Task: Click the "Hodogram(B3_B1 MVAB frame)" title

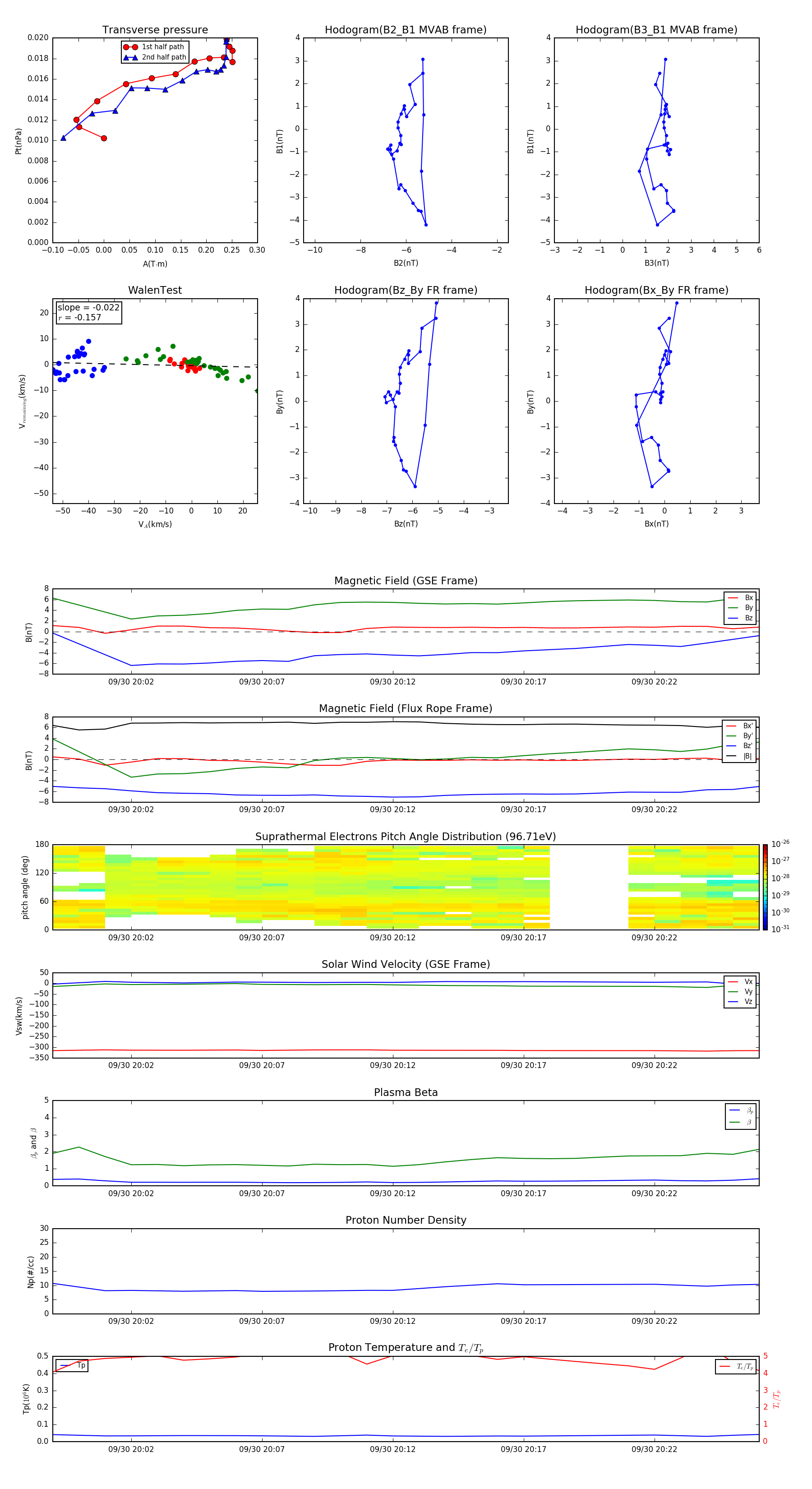Action: point(656,30)
